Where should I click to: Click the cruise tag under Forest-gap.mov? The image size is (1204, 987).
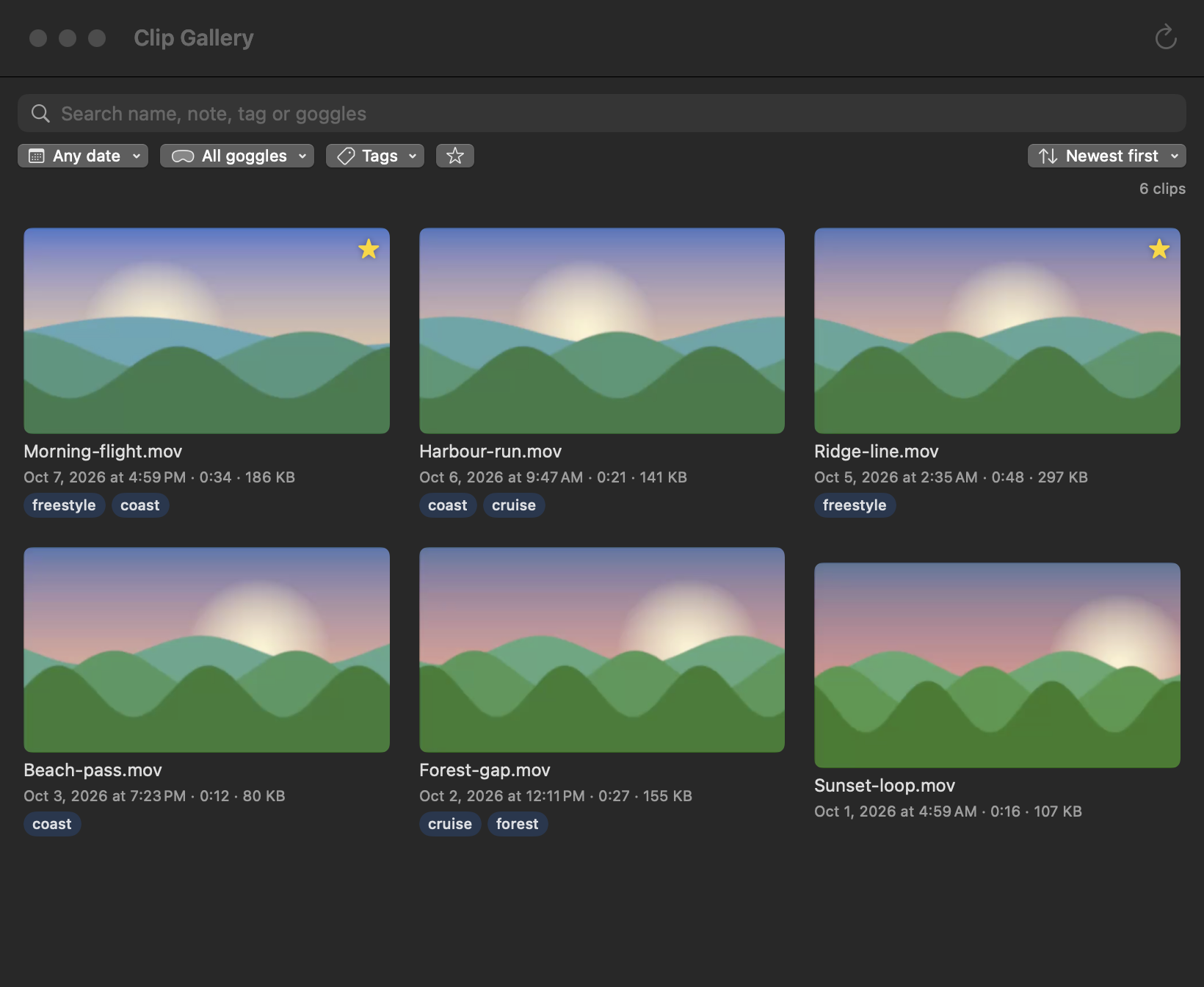pyautogui.click(x=450, y=824)
